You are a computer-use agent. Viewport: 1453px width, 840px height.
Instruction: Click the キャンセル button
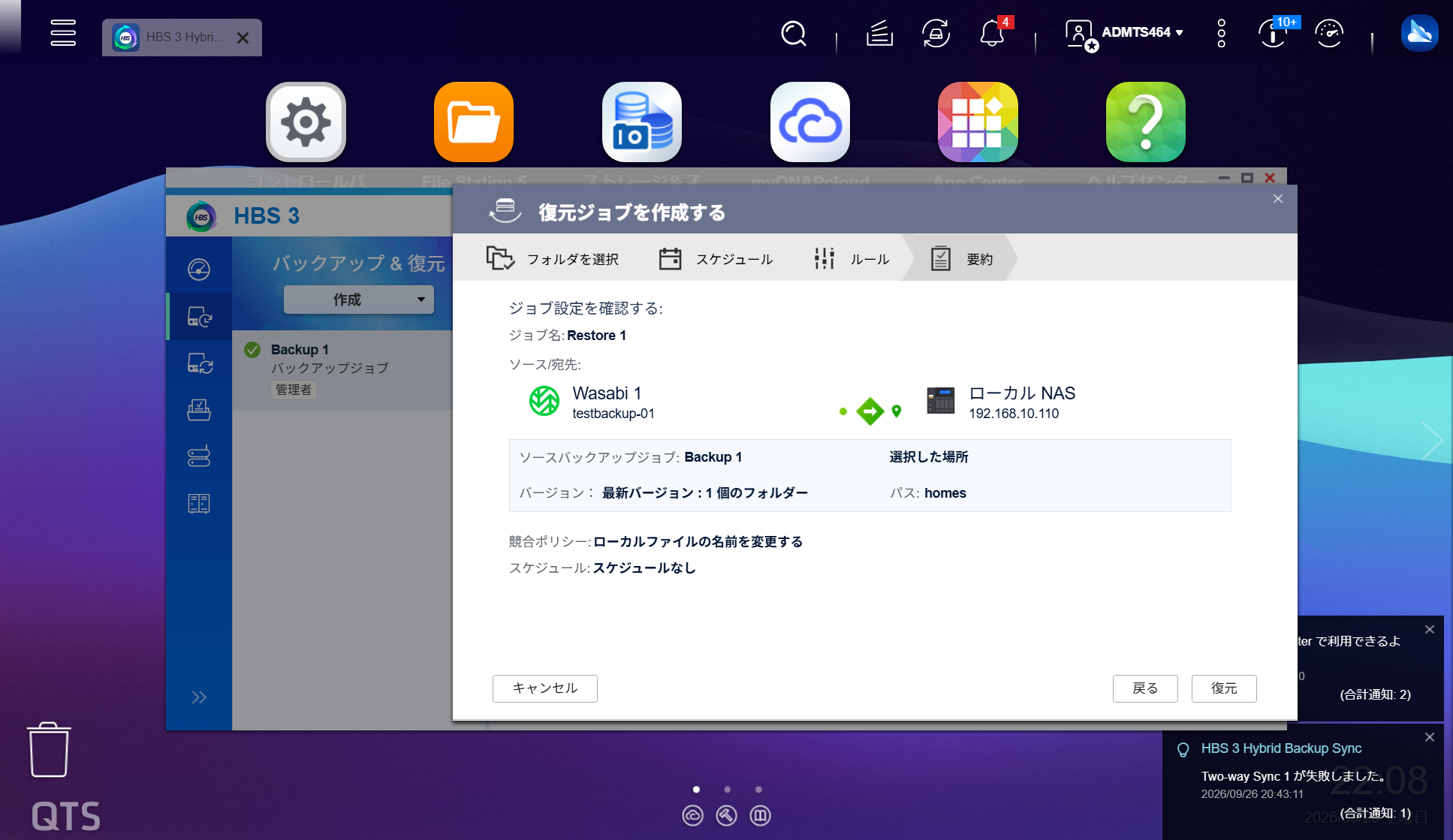point(544,688)
